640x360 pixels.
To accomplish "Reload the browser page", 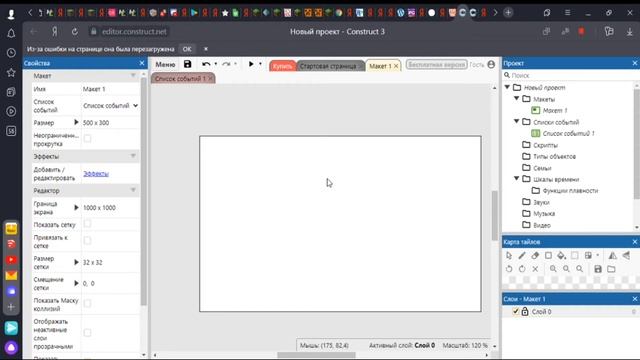I will [75, 31].
